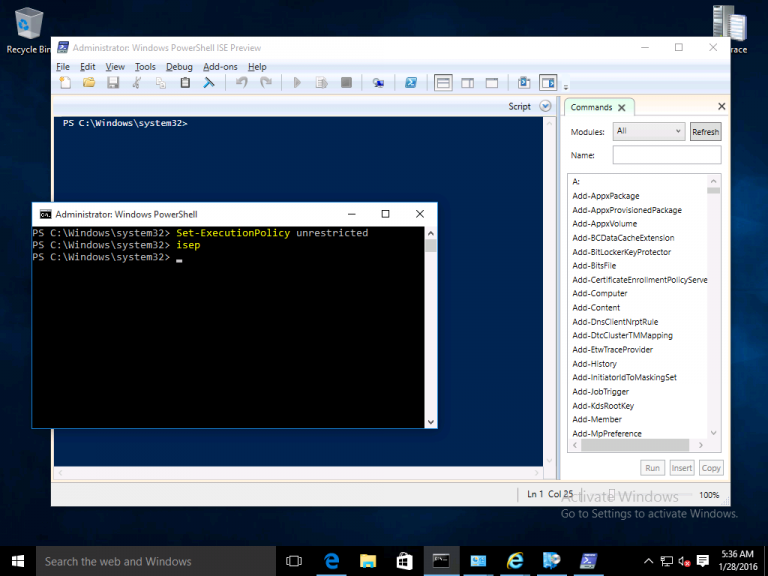768x576 pixels.
Task: Click the Clear Console Pane icon
Action: point(209,83)
